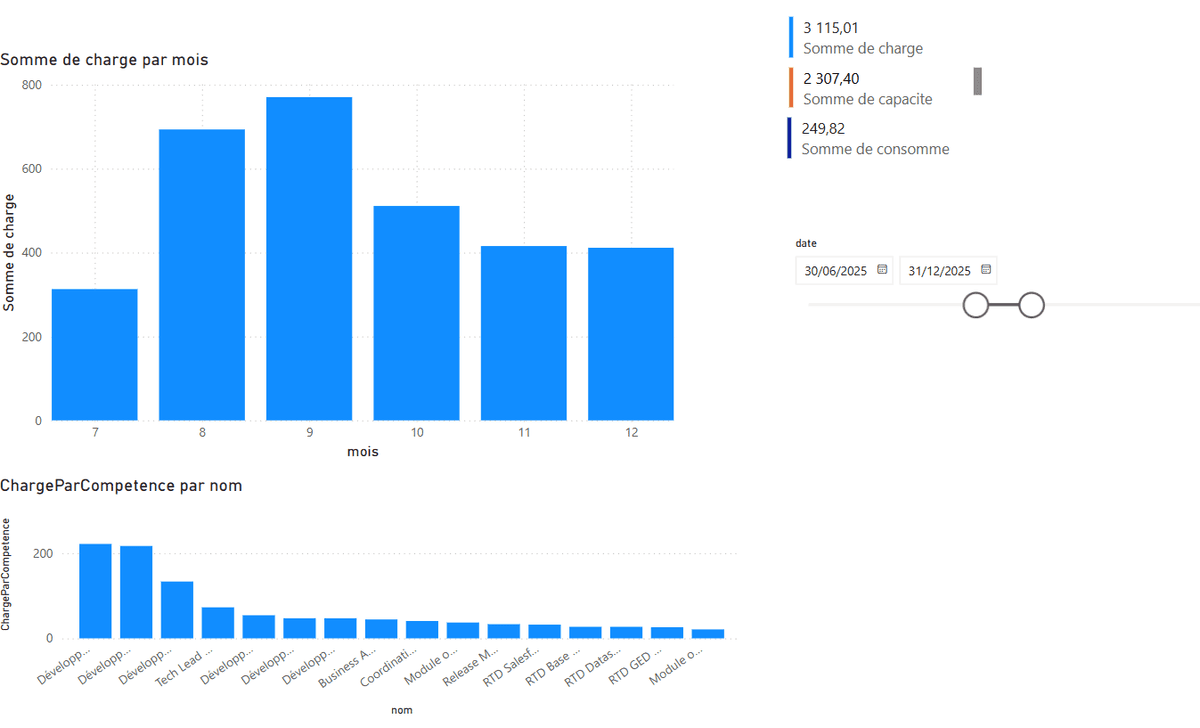Image resolution: width=1200 pixels, height=728 pixels.
Task: Select the Somme de capacite card
Action: [866, 88]
